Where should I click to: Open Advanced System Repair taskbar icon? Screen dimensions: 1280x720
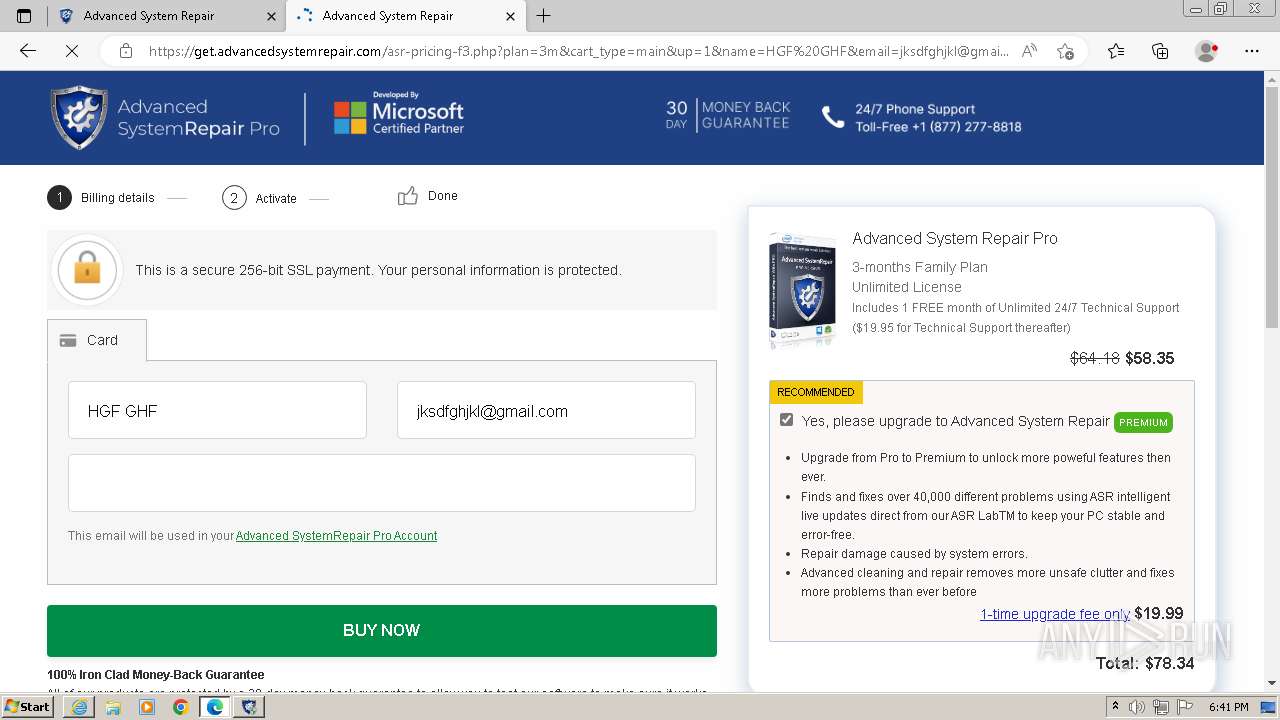pyautogui.click(x=249, y=707)
